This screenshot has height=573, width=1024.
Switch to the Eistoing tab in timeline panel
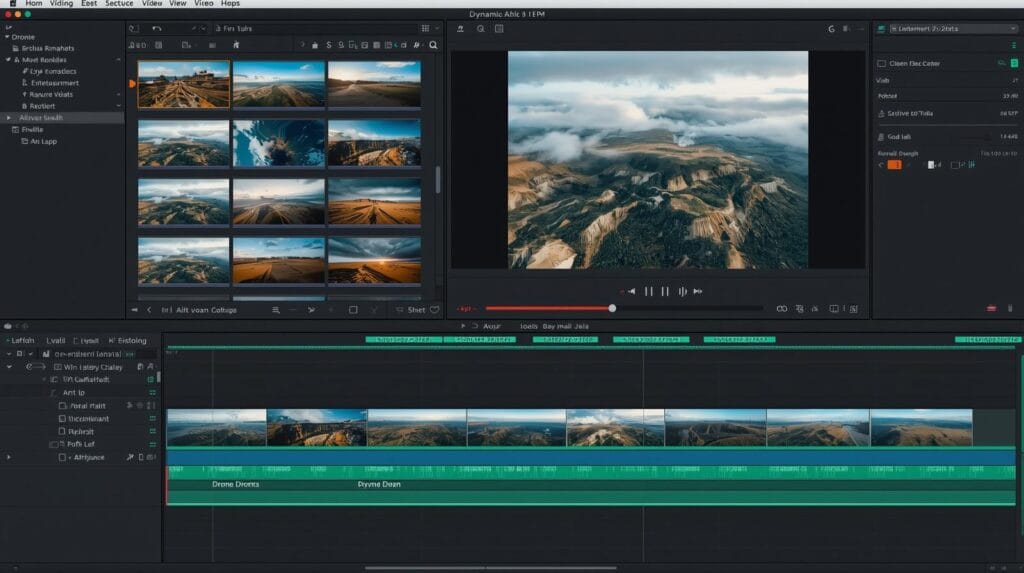coord(130,341)
